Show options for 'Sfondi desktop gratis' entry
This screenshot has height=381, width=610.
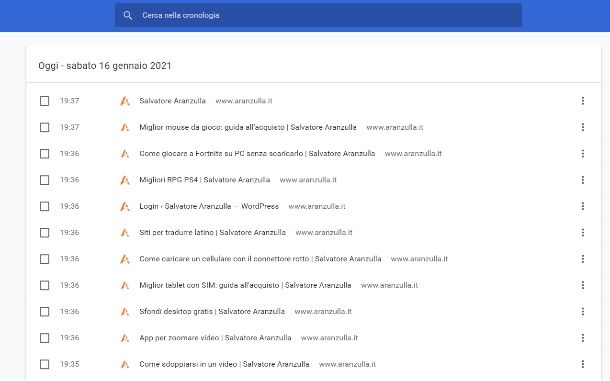(x=582, y=311)
